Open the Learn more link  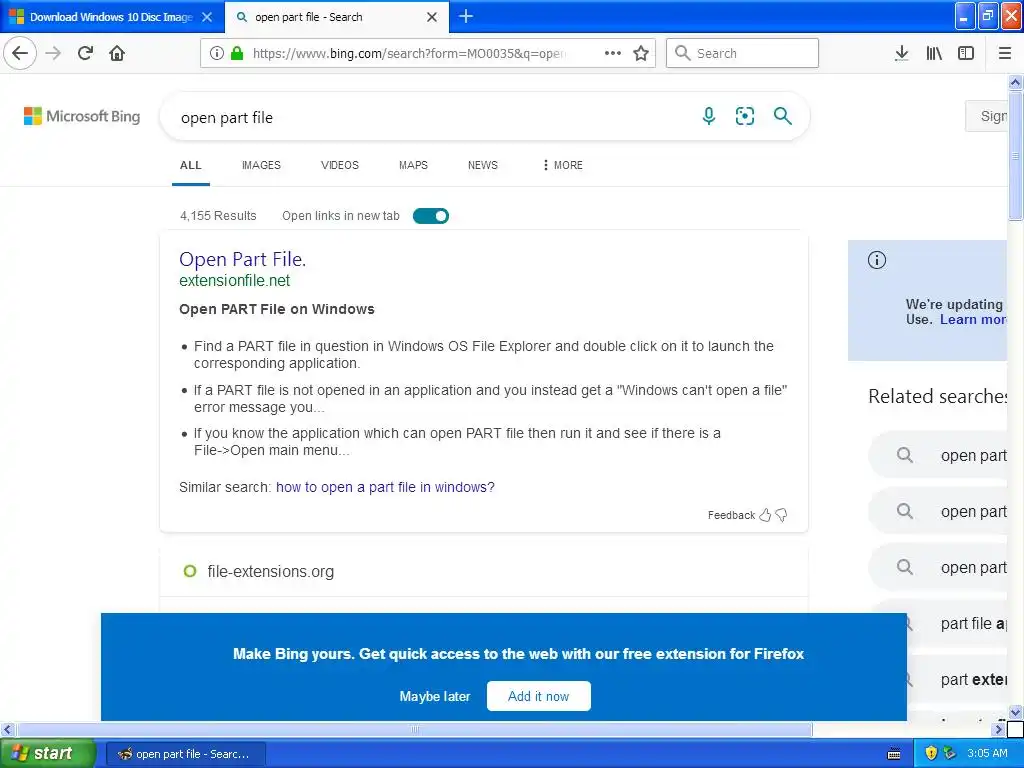[x=973, y=319]
